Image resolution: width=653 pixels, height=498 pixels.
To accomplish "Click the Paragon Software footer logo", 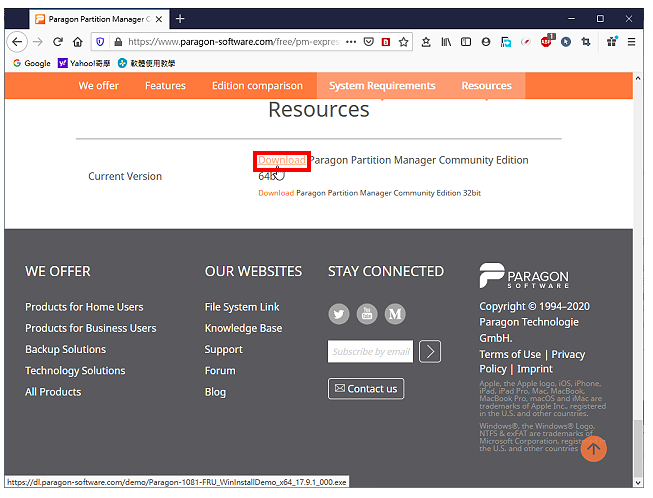I will [523, 276].
